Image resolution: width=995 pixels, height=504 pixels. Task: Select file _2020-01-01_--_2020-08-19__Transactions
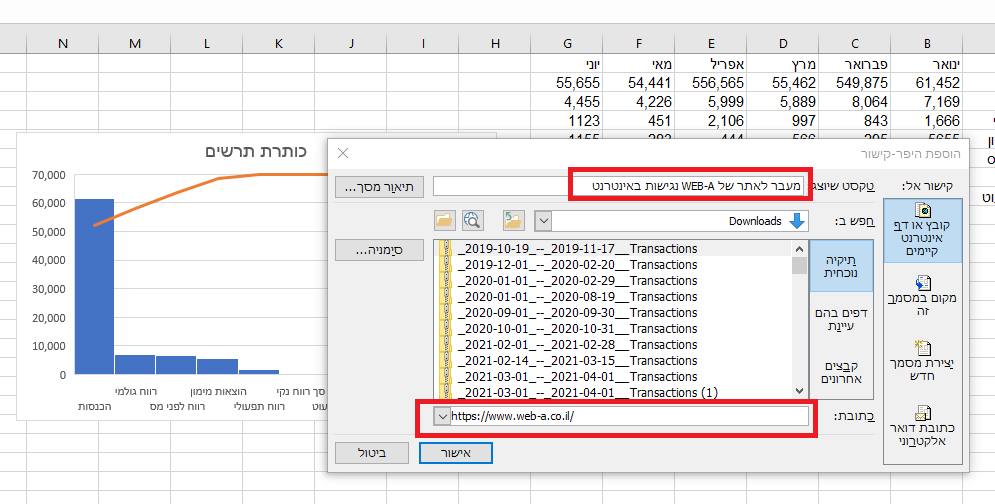pos(577,296)
